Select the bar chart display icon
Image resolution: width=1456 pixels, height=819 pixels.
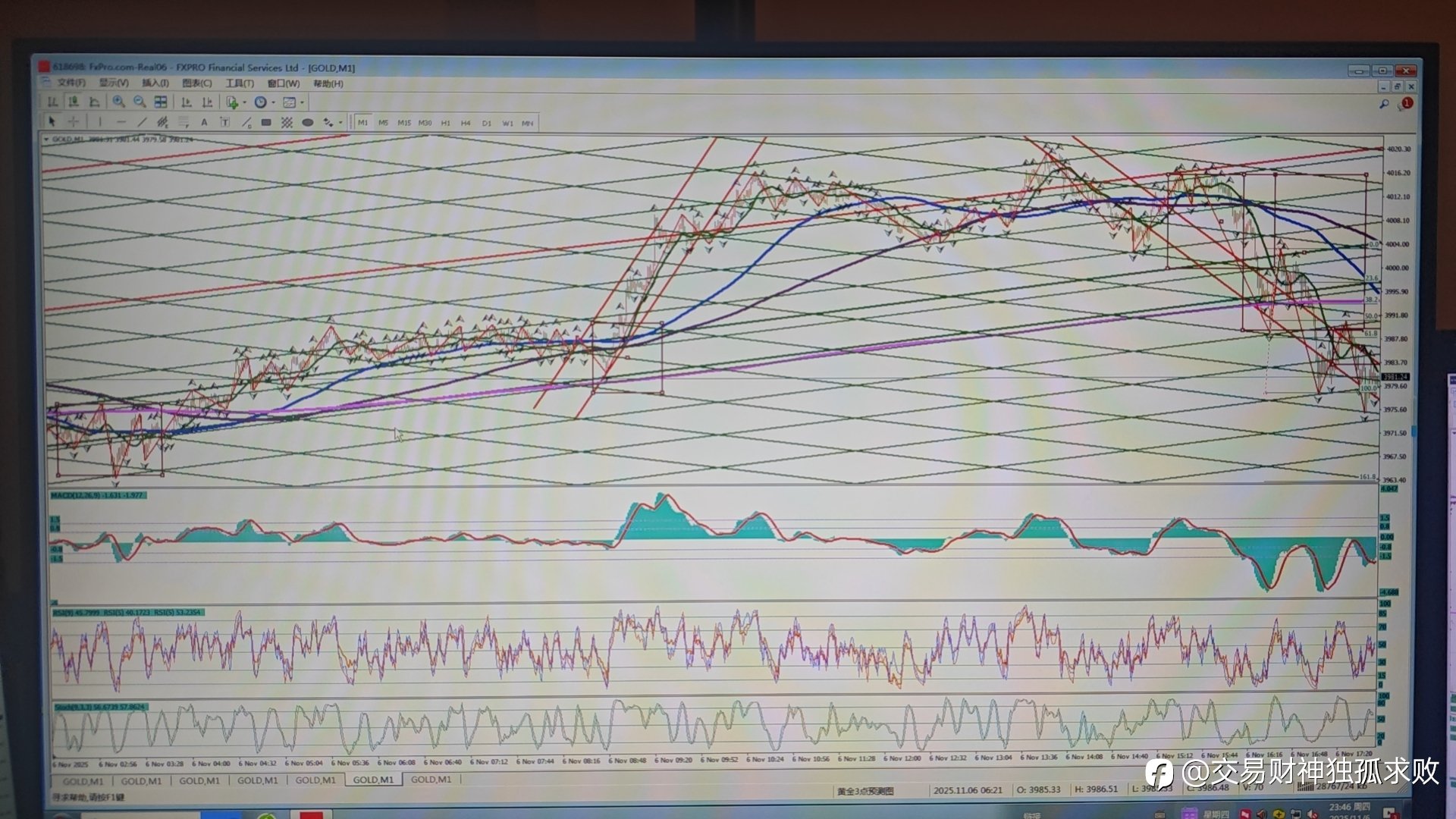[x=52, y=102]
